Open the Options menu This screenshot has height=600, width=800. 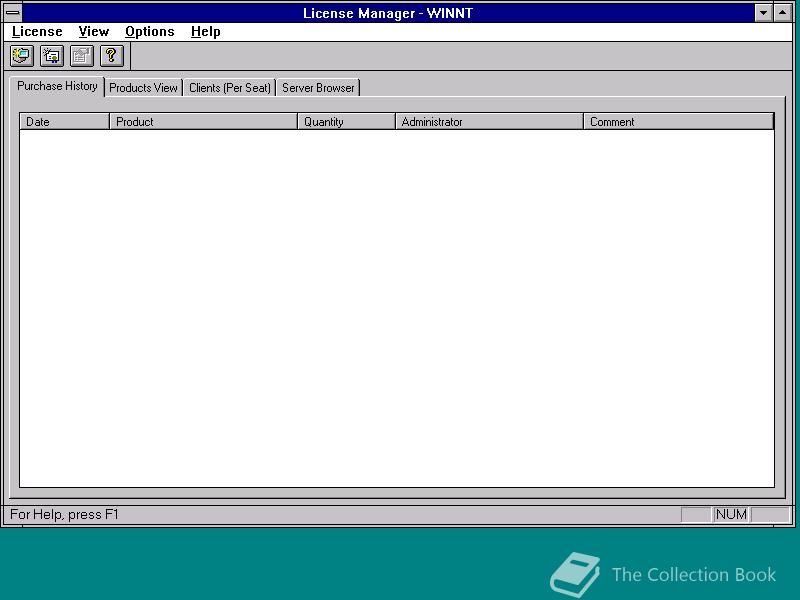click(149, 32)
